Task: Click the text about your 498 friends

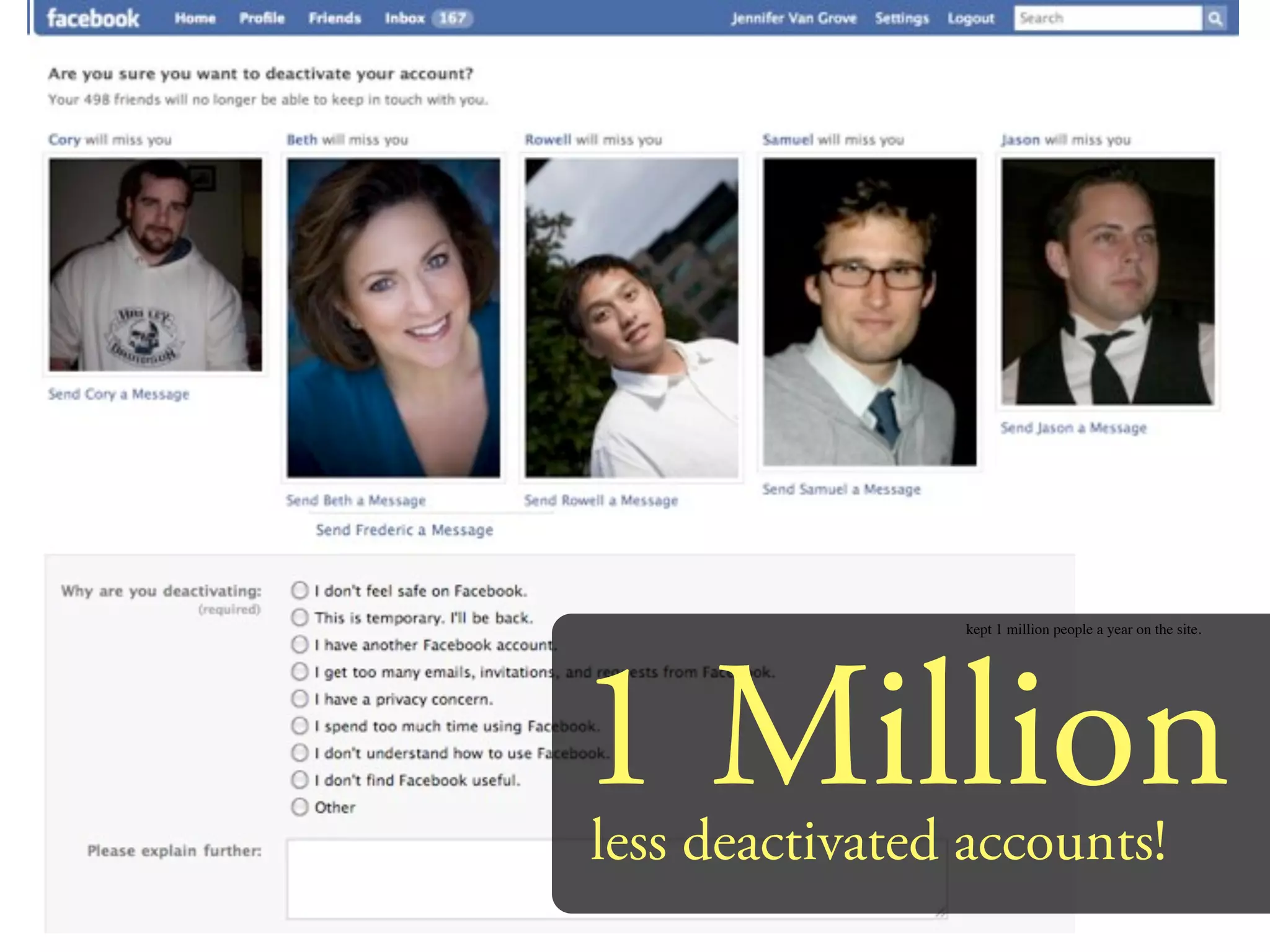Action: pyautogui.click(x=269, y=100)
